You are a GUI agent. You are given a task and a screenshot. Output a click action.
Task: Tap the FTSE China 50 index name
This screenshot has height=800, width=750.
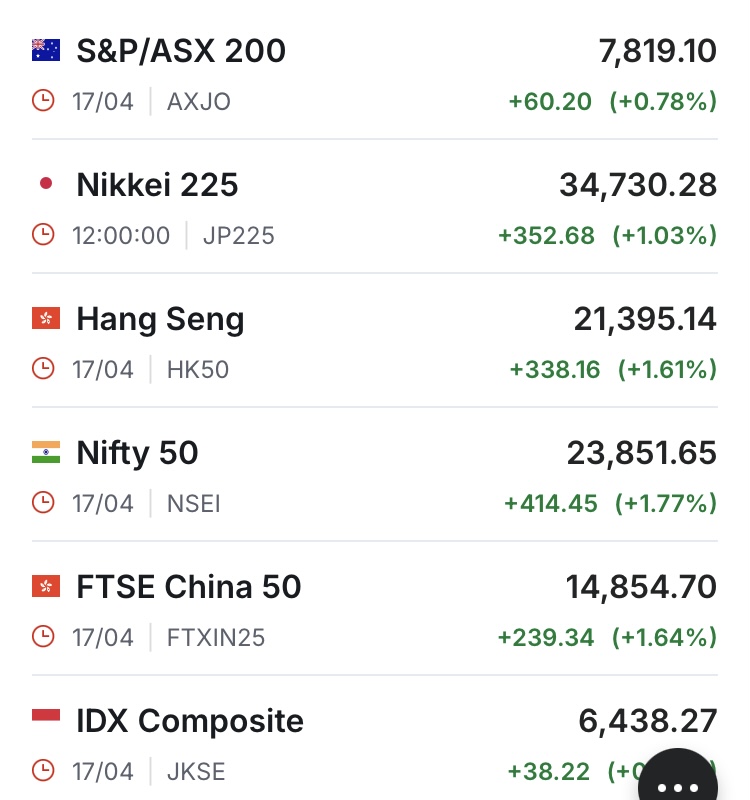coord(189,588)
